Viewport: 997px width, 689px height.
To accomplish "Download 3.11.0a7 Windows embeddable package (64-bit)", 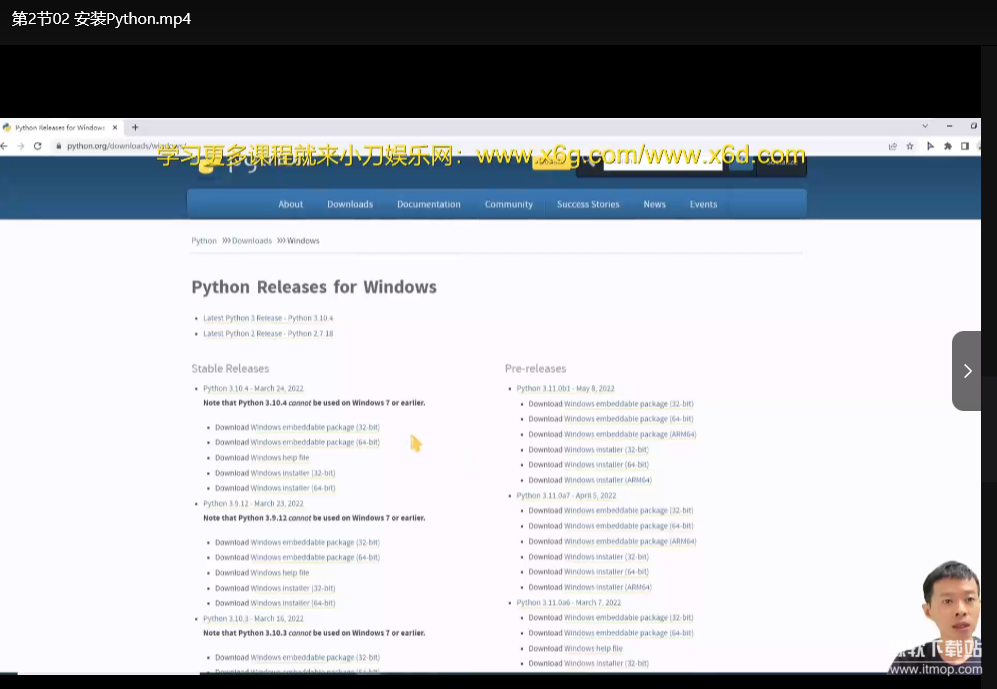I will 628,526.
